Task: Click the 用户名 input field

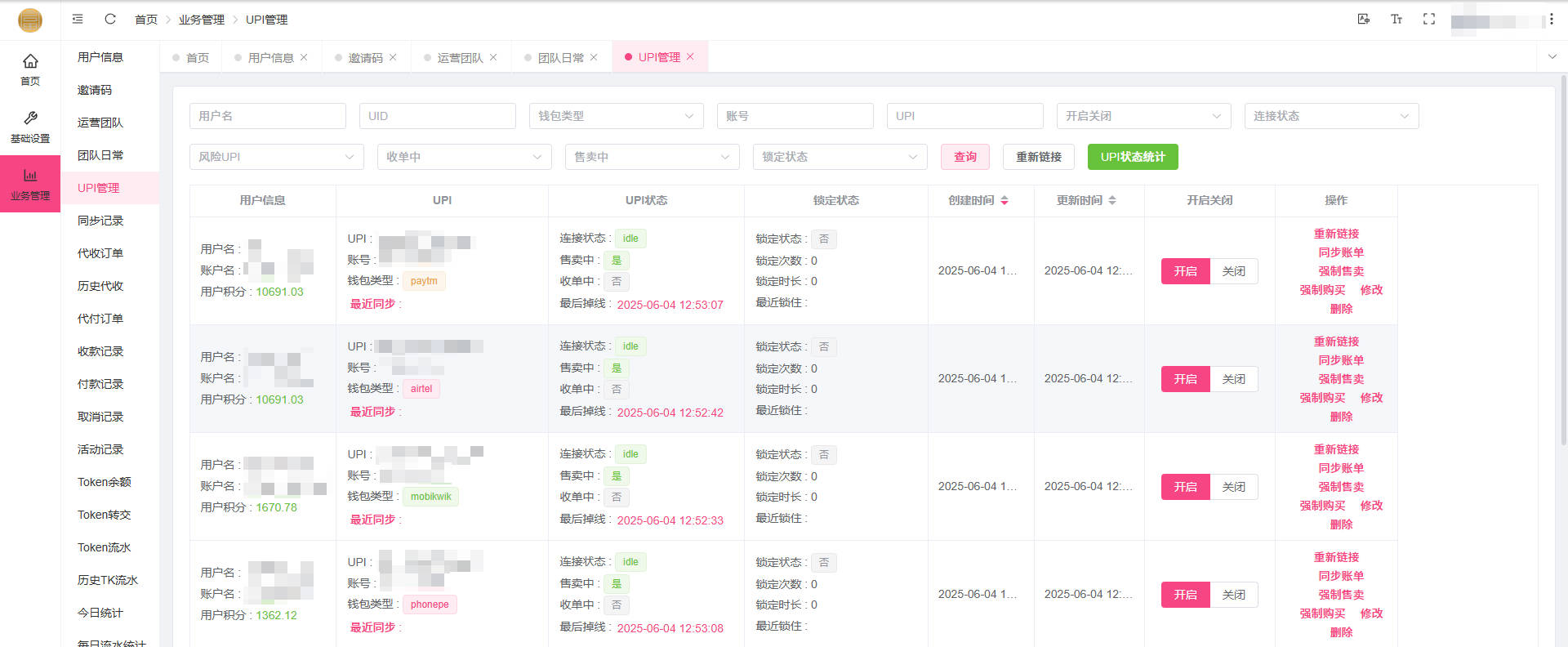Action: click(x=267, y=116)
